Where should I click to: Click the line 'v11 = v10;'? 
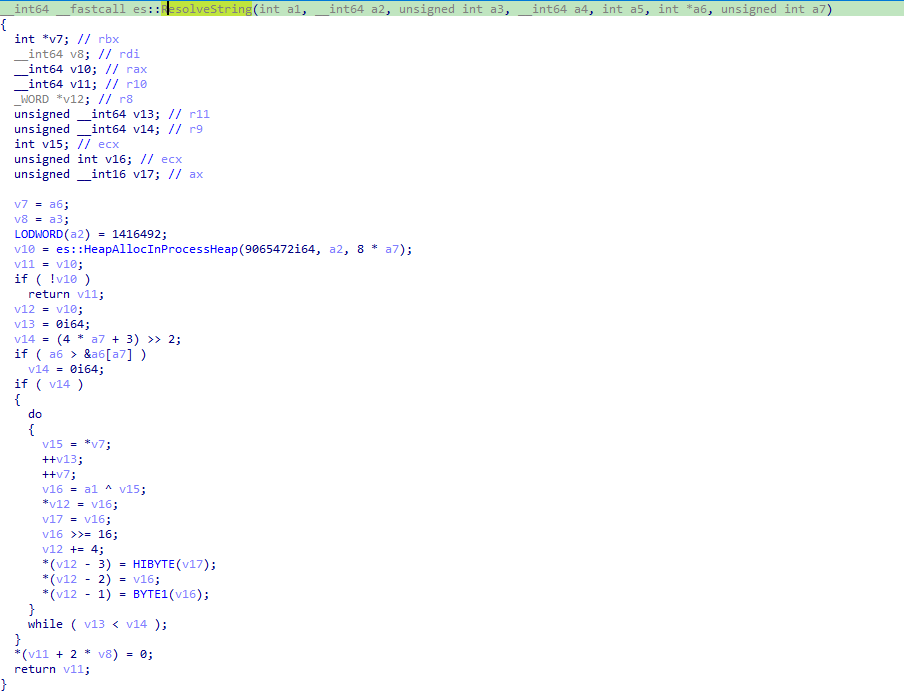point(48,264)
